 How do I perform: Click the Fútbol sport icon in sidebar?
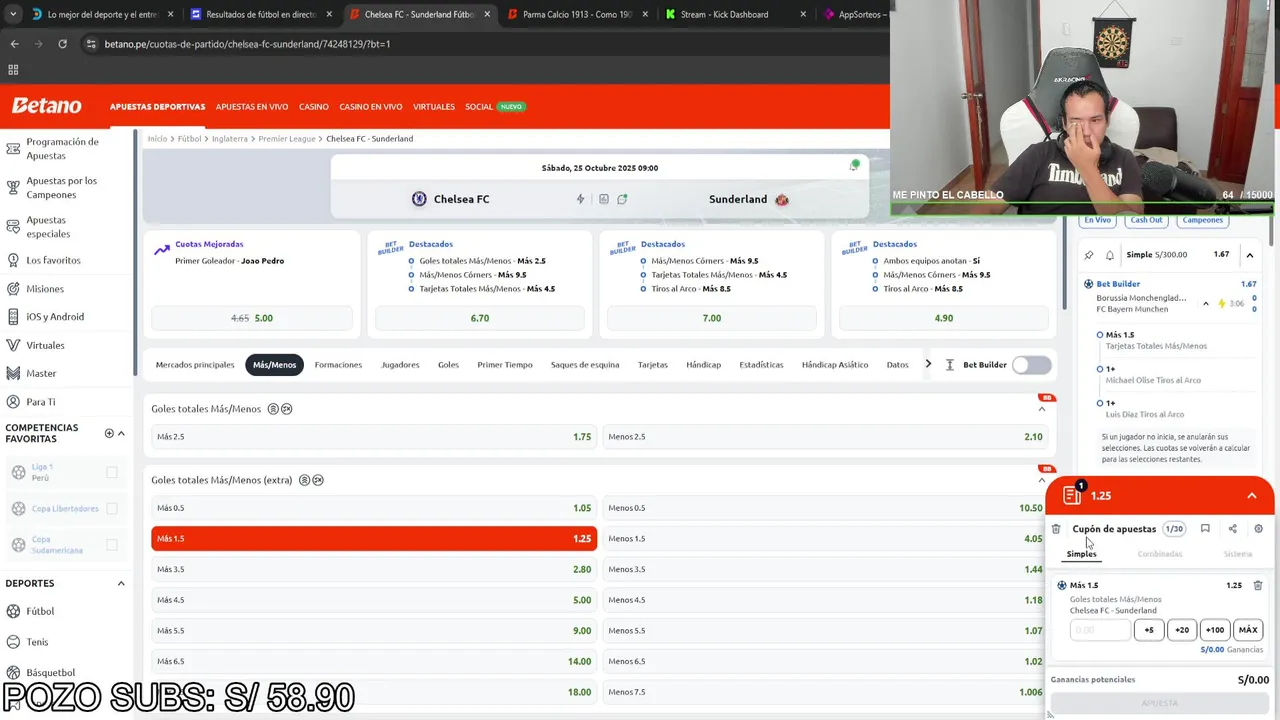(x=14, y=611)
